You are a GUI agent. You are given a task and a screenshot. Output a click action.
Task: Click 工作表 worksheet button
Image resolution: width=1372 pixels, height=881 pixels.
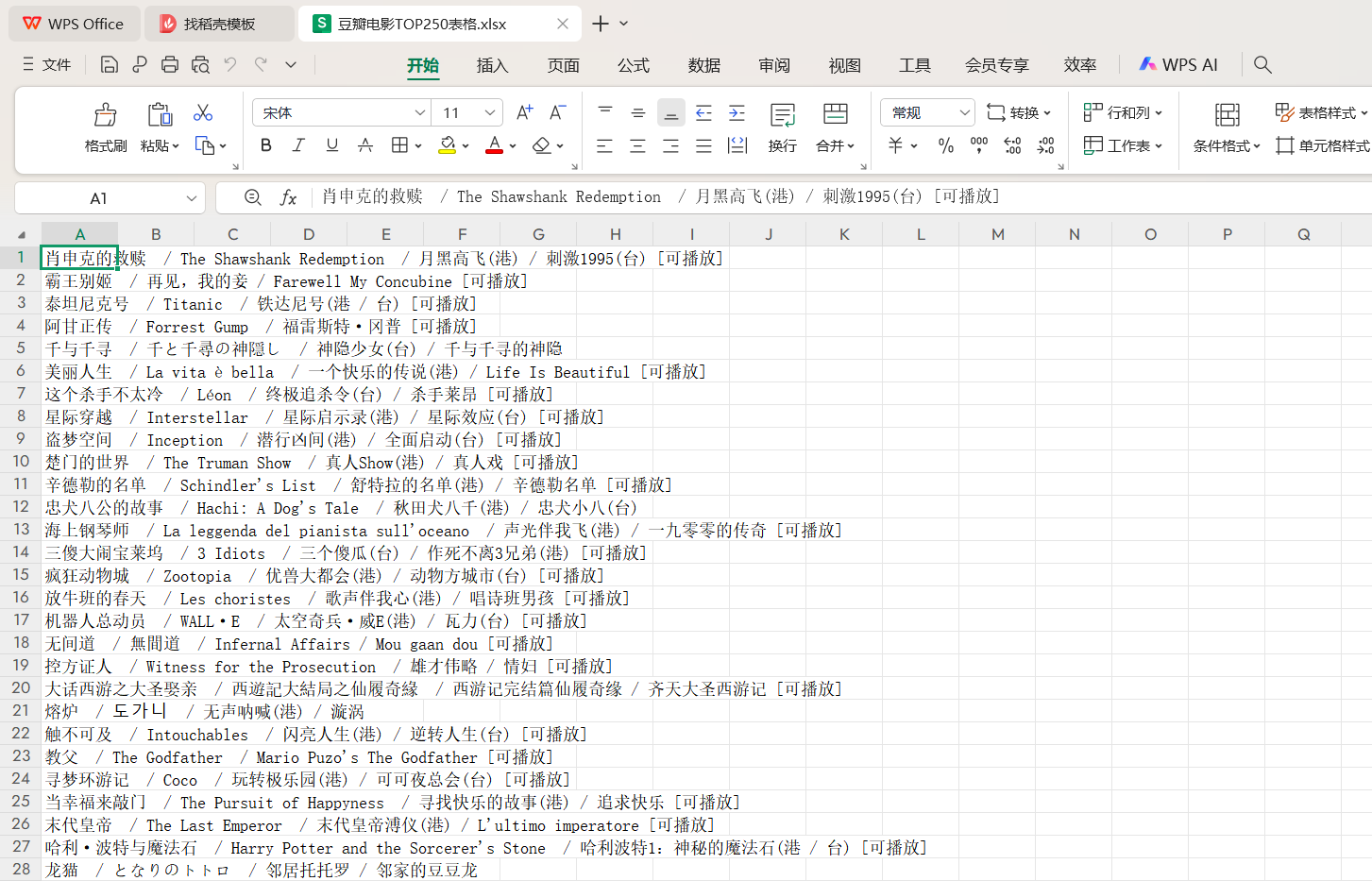[1123, 145]
